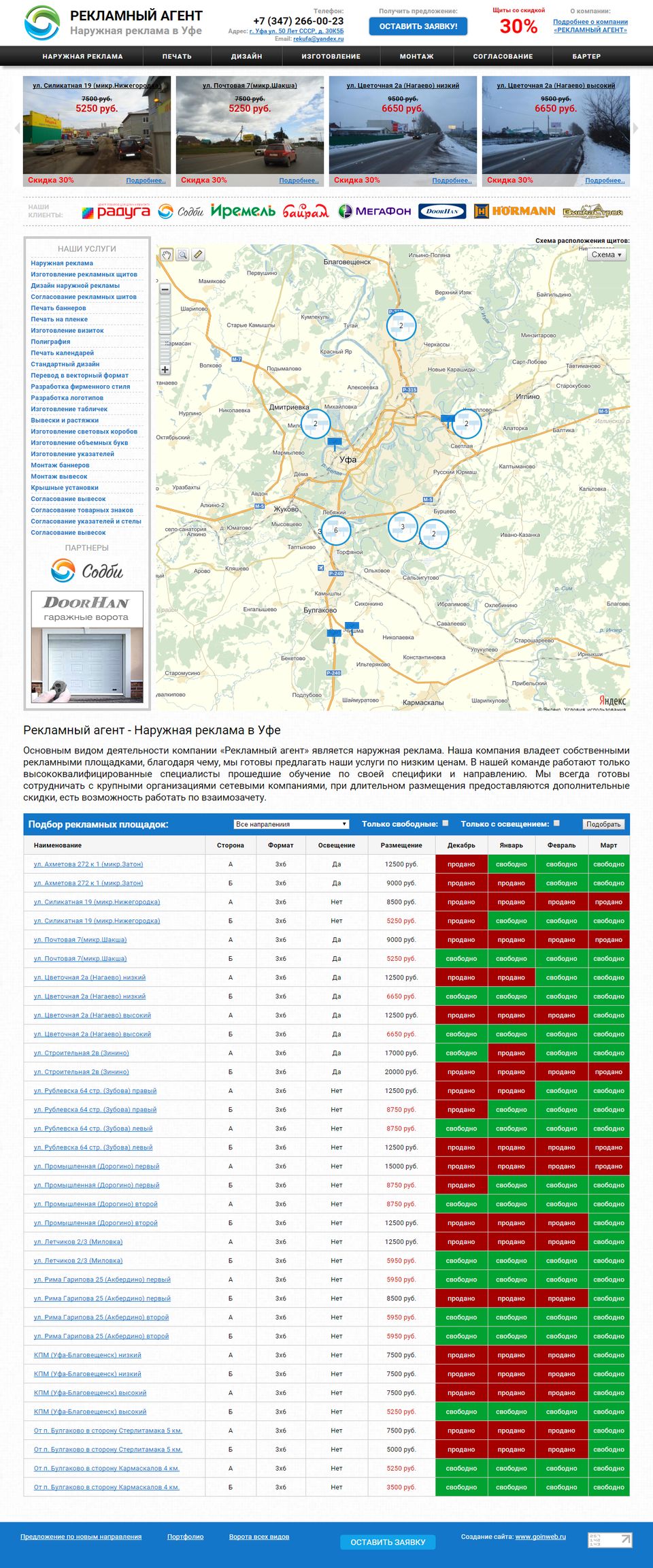Open ул. Почтовая 7 billboard photo card
653x1568 pixels.
click(x=250, y=131)
